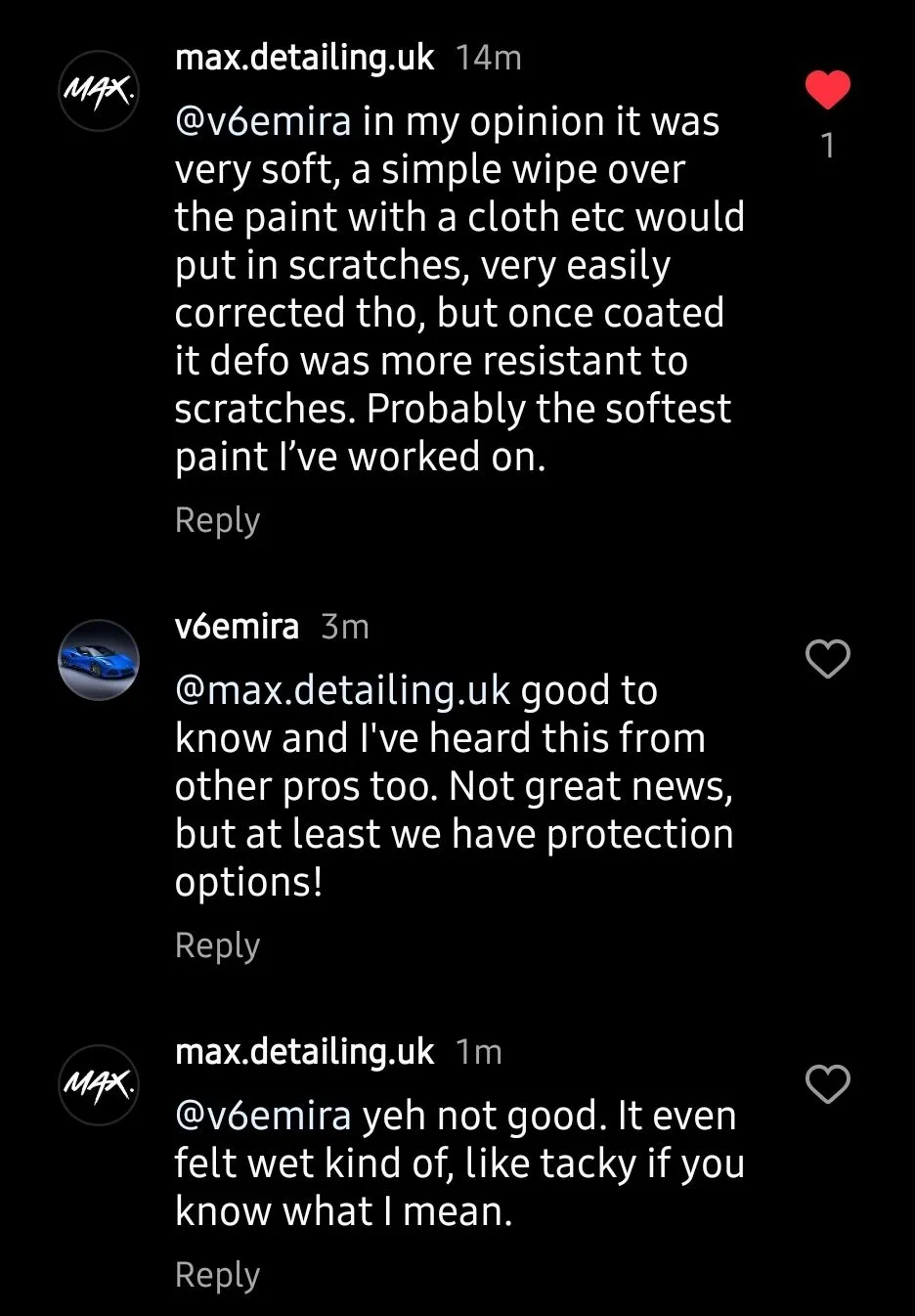Tap the 3m timestamp beside v6emira

pos(345,627)
